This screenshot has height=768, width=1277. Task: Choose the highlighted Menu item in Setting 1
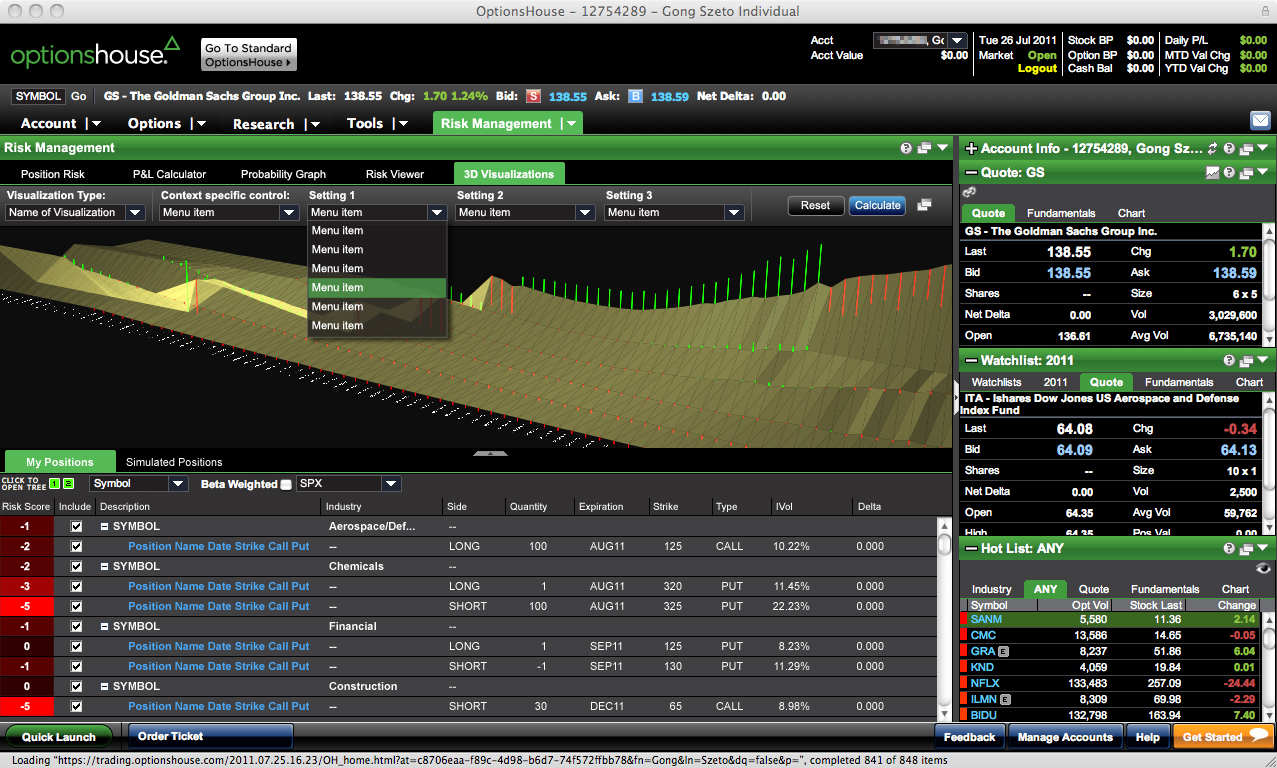(377, 287)
